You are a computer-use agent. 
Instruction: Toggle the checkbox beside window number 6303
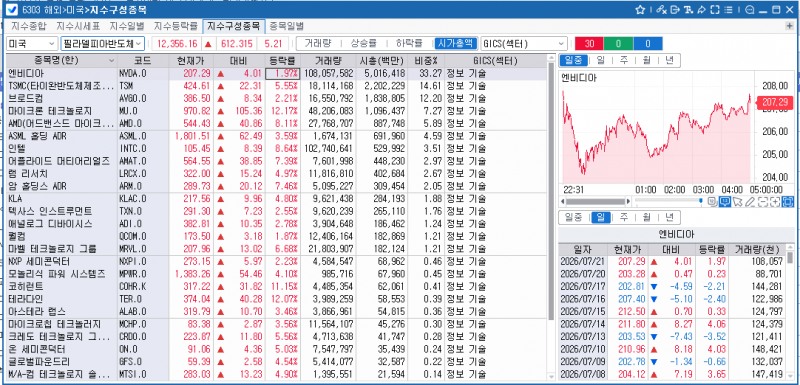[12, 10]
